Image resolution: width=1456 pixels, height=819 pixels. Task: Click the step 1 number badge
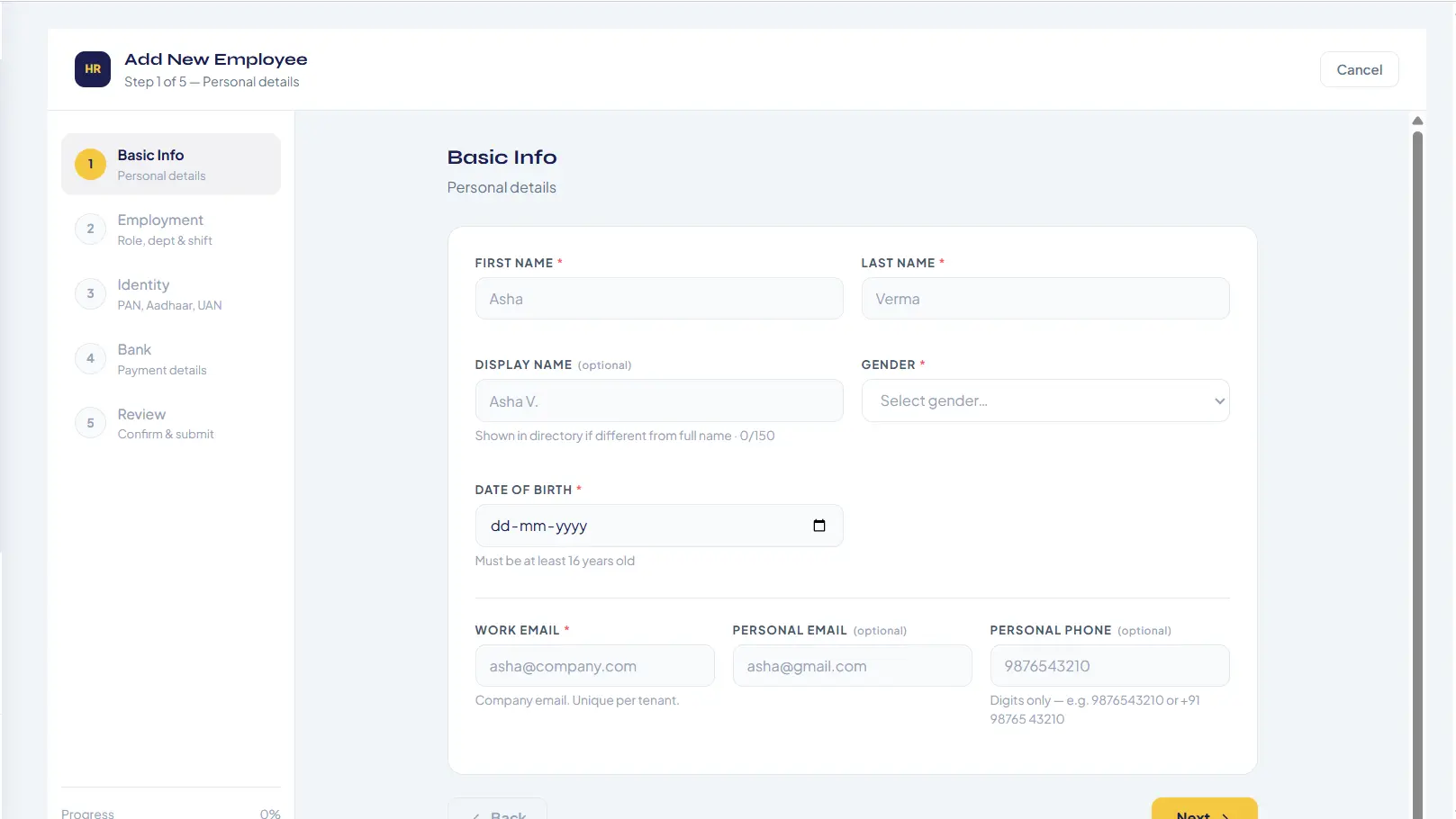tap(90, 164)
